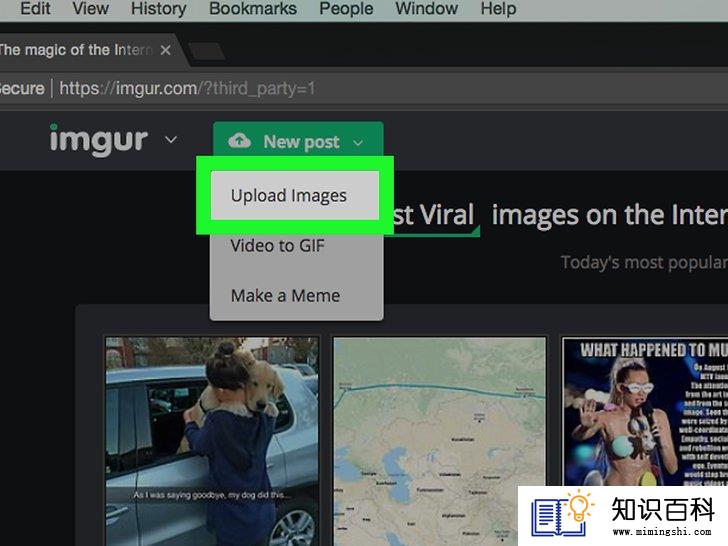Click the 'Viral' section dropdown heading
728x546 pixels.
tap(436, 215)
